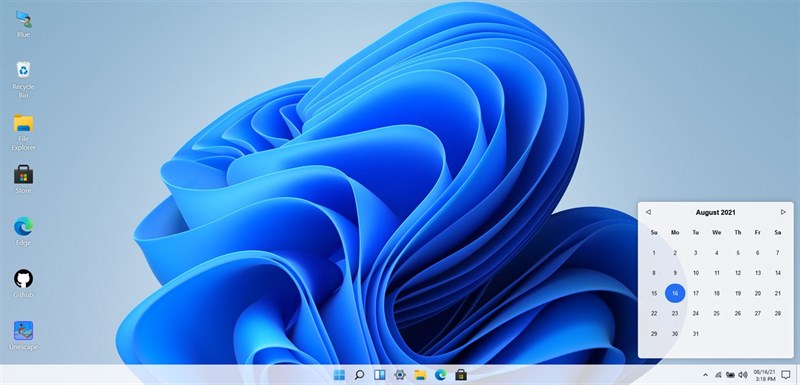Screen dimensions: 800x385
Task: Pick date 18 in the calendar
Action: [716, 293]
